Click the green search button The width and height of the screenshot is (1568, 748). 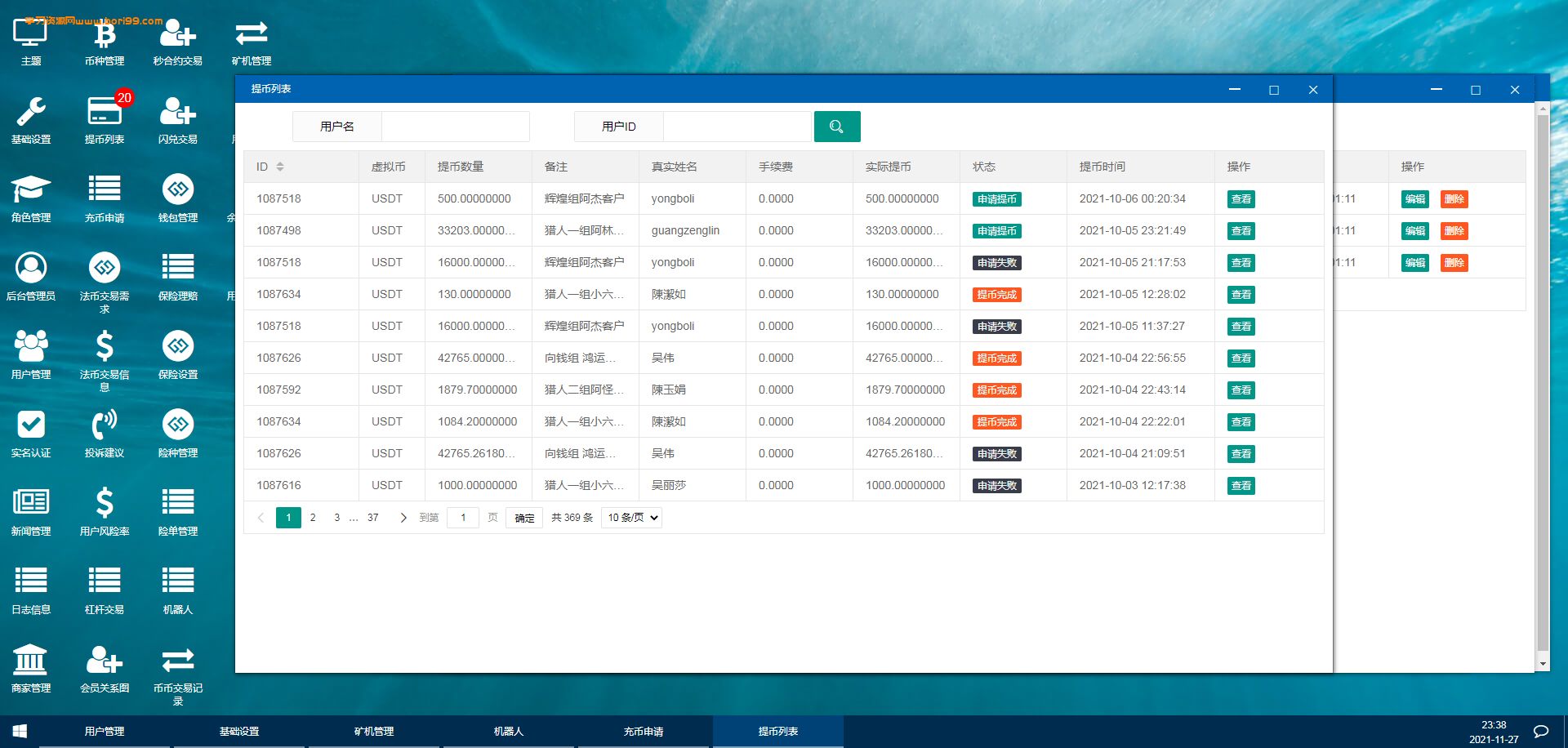tap(837, 127)
